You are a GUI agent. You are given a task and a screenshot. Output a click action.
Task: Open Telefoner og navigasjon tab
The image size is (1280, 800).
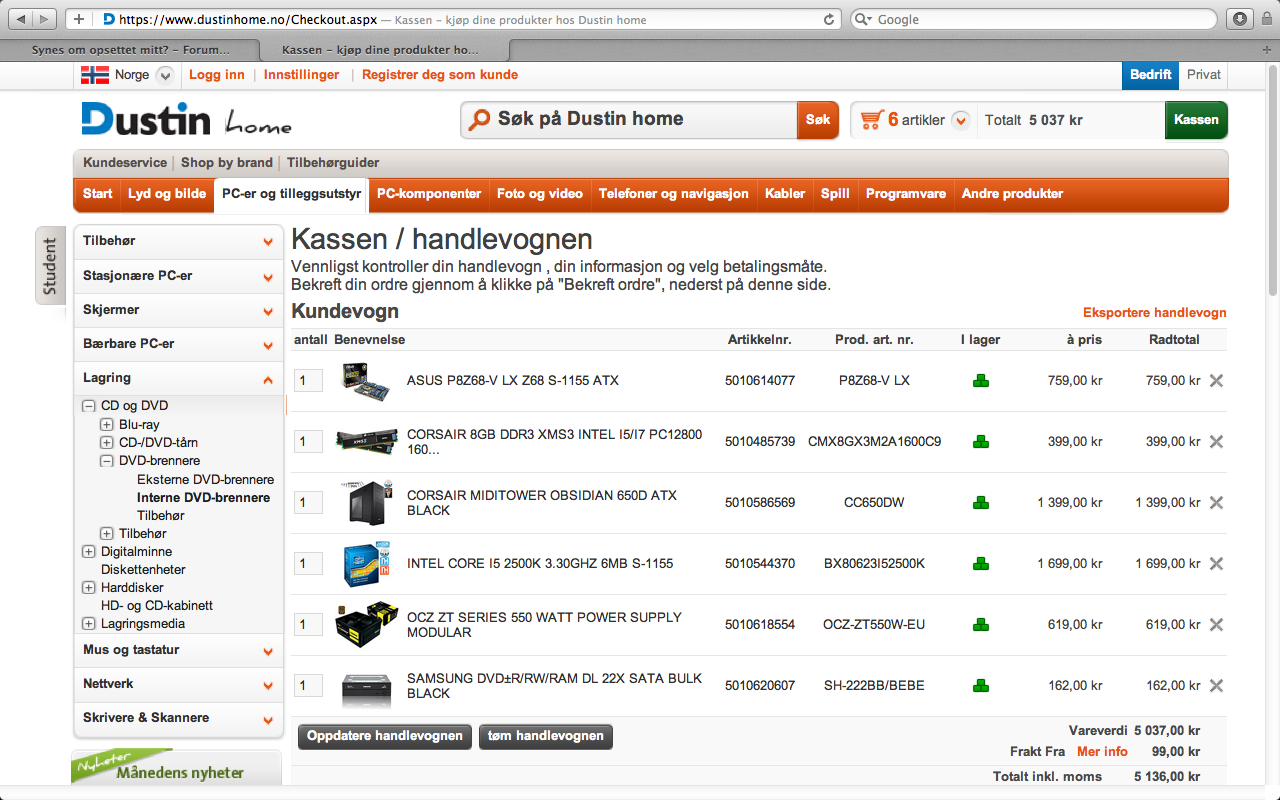coord(674,194)
